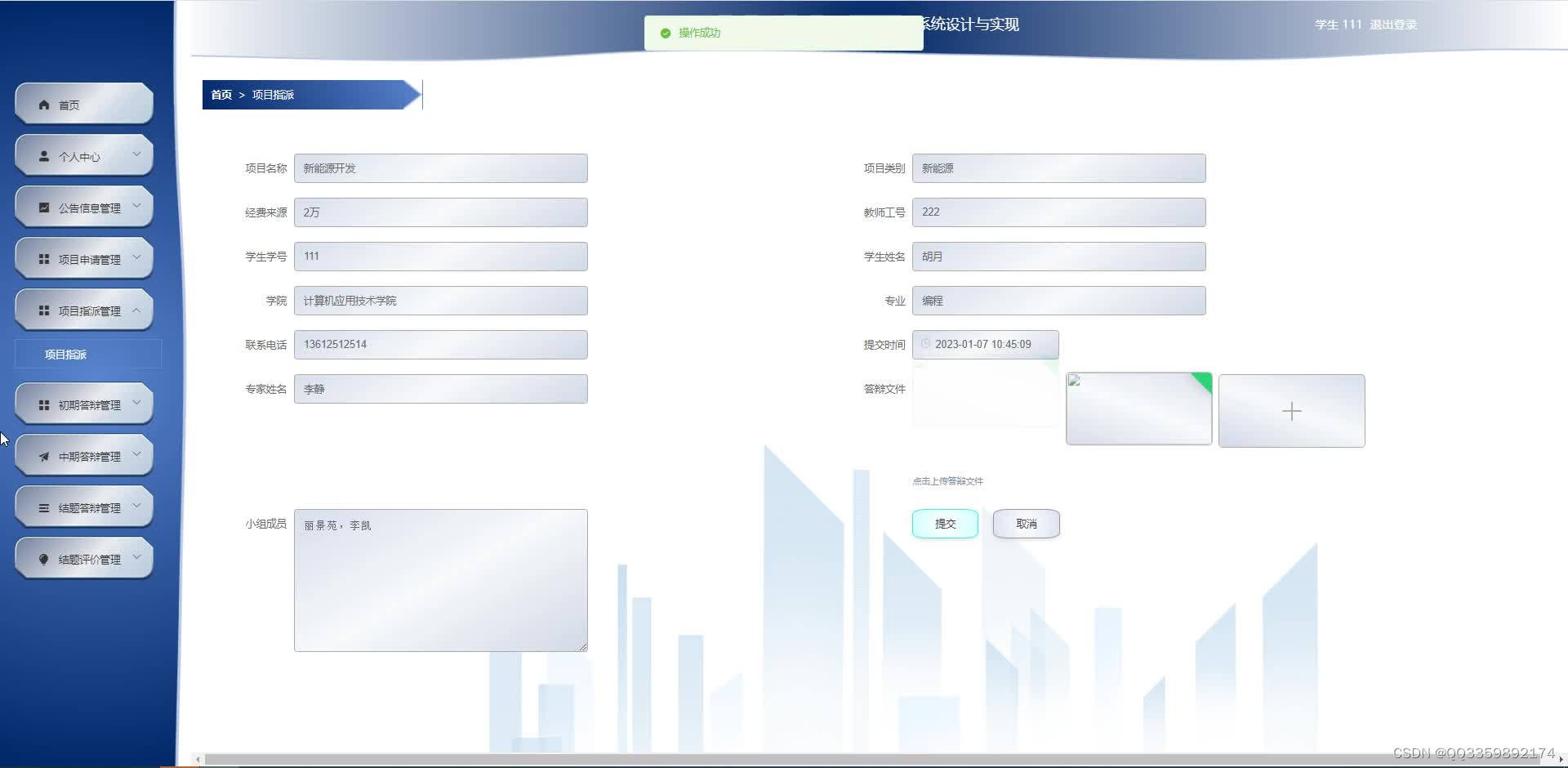Click the list icon beside 结题答辩管理
Image resolution: width=1568 pixels, height=768 pixels.
click(x=44, y=507)
